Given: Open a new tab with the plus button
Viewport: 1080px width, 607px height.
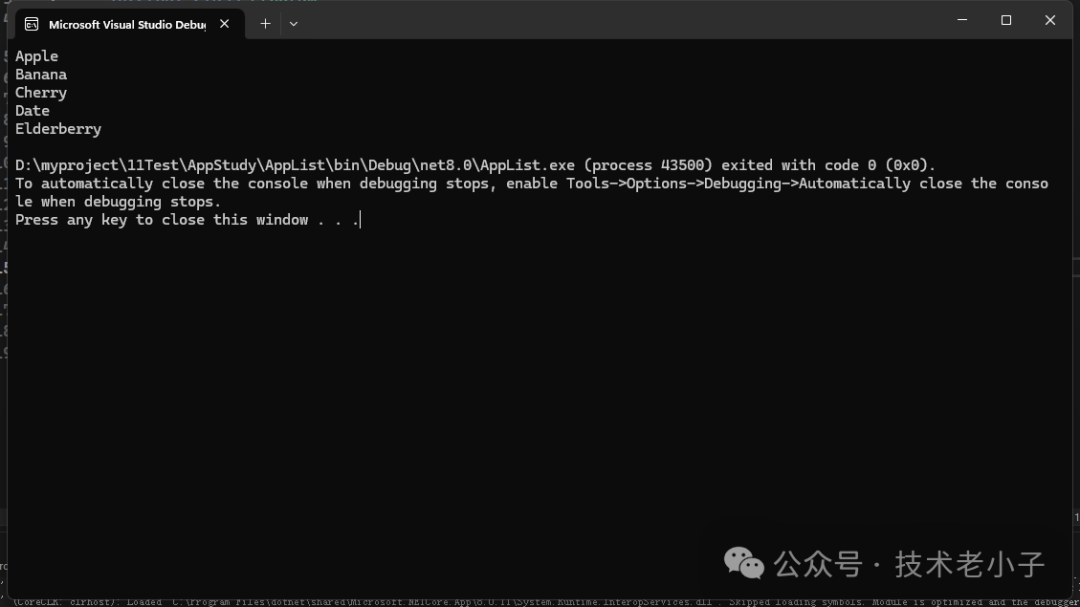Looking at the screenshot, I should tap(265, 23).
